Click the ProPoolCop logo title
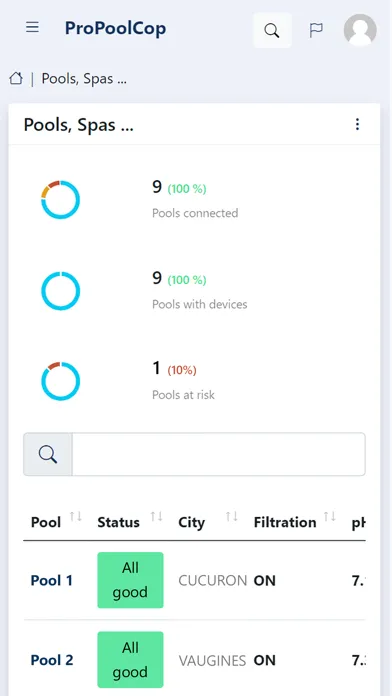The image size is (392, 696). pos(115,28)
